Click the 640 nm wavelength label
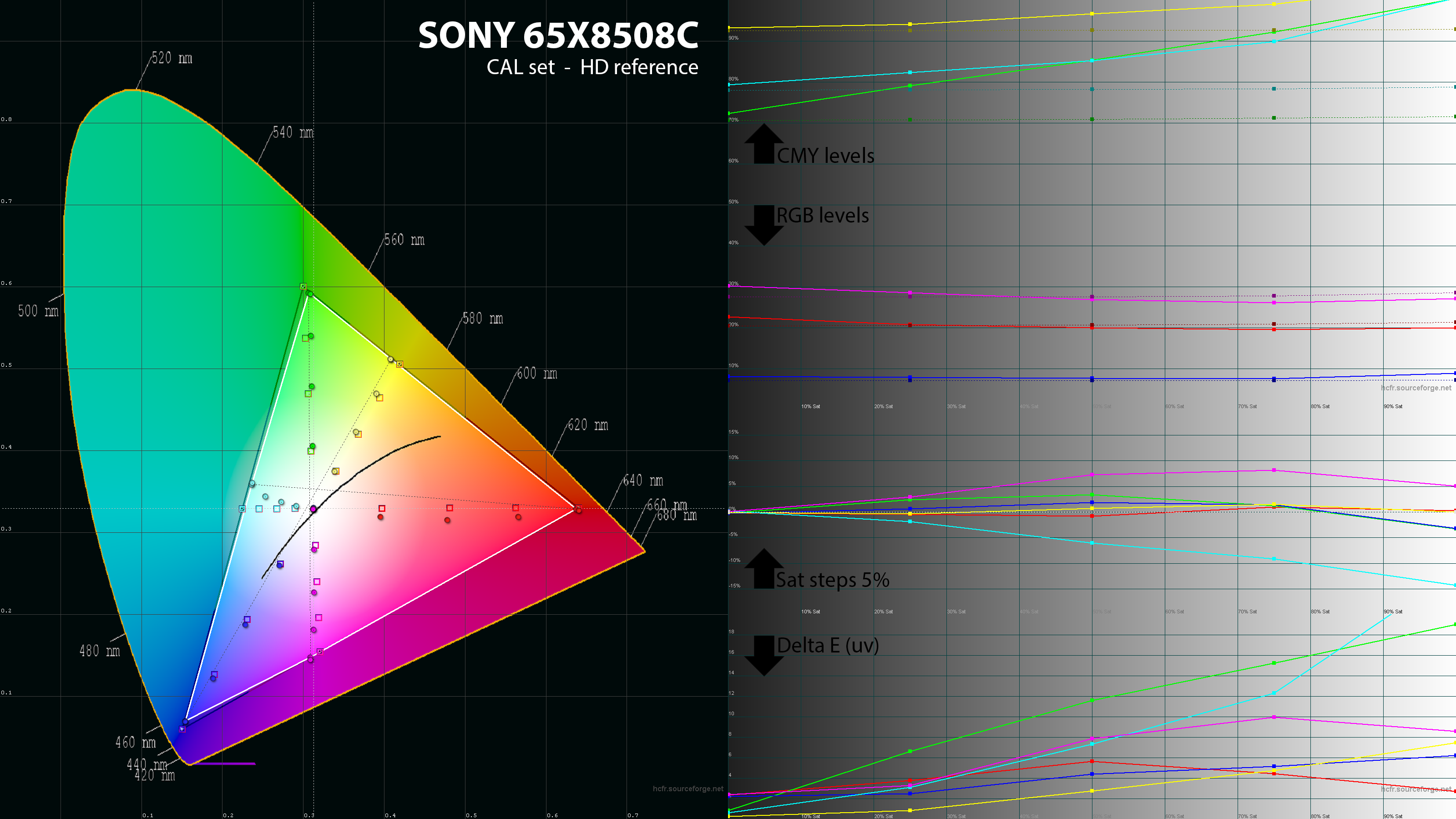 tap(643, 480)
